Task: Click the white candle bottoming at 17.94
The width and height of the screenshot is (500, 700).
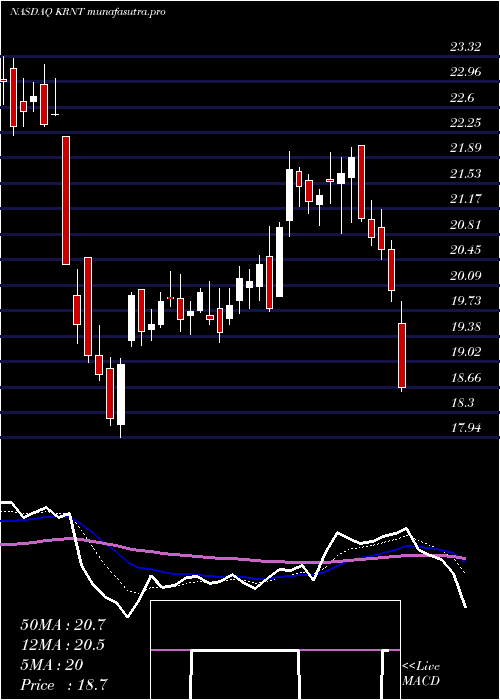Action: 121,395
